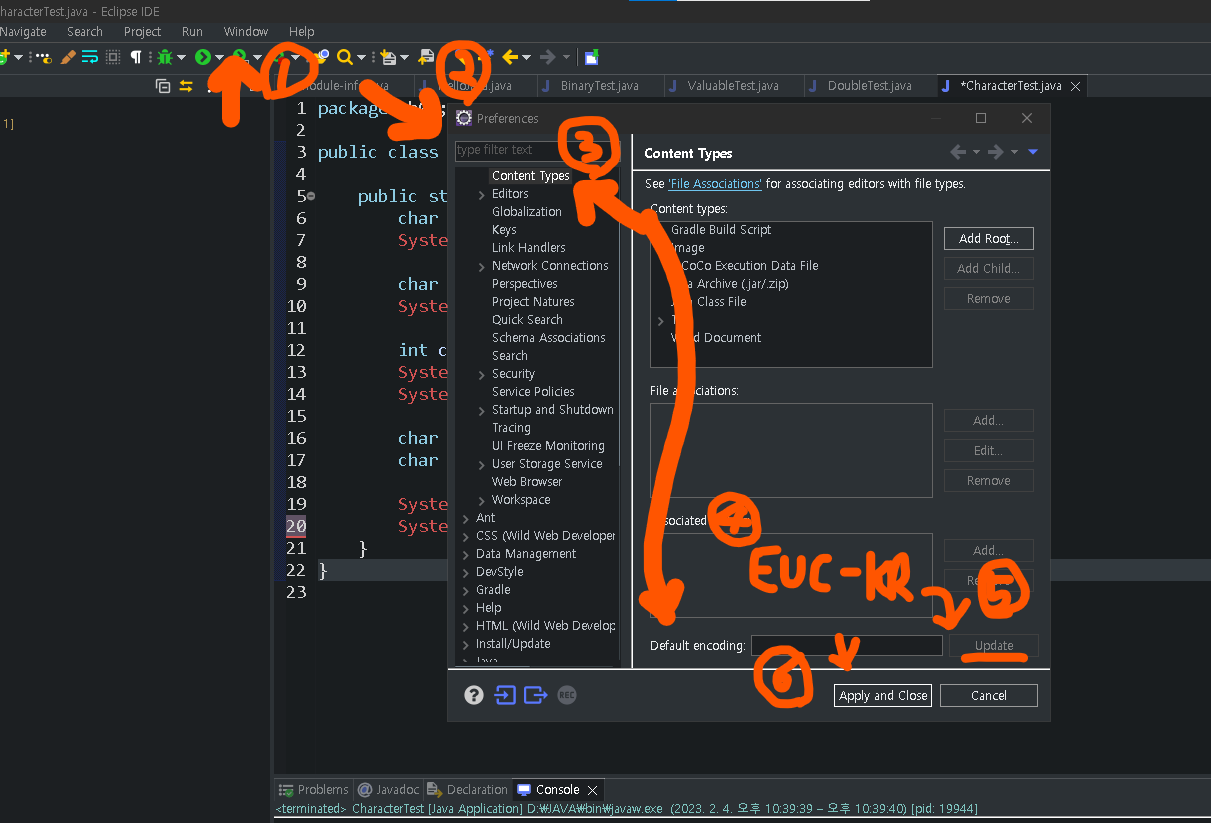Click the green Run button in toolbar

pos(203,57)
